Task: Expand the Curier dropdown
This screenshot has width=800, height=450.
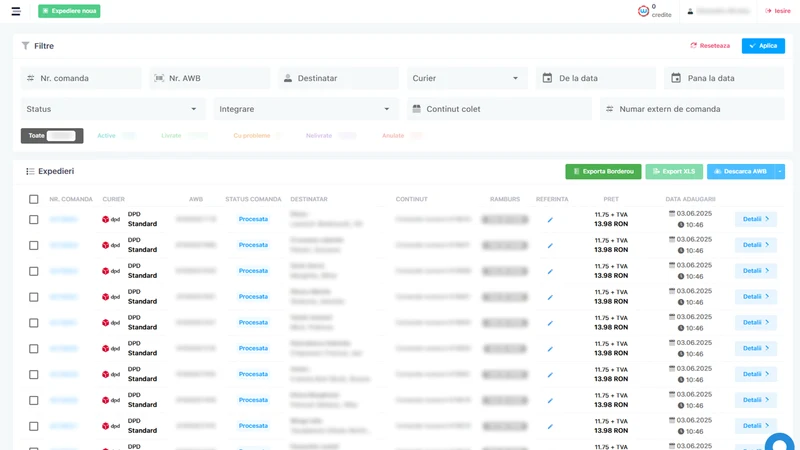Action: [x=466, y=78]
